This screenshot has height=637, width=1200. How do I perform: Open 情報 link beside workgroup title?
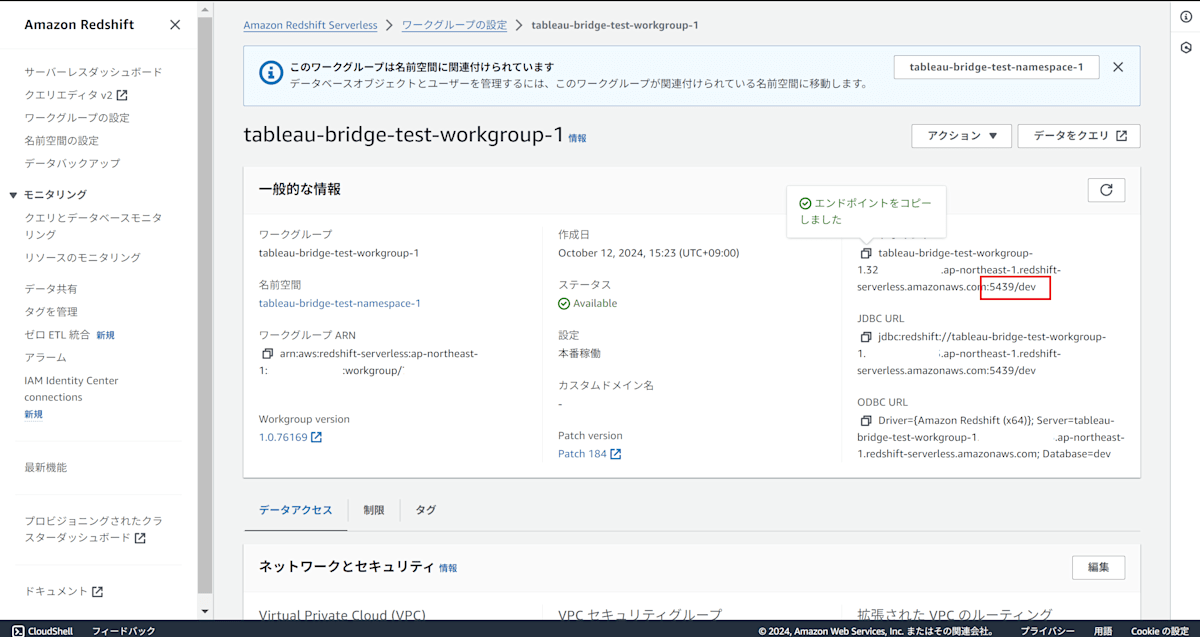tap(578, 139)
